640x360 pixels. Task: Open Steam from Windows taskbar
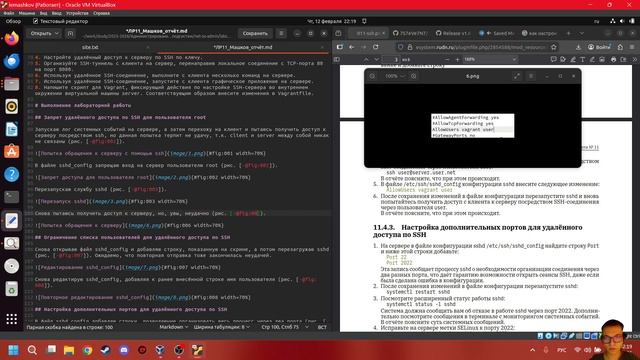(105, 350)
